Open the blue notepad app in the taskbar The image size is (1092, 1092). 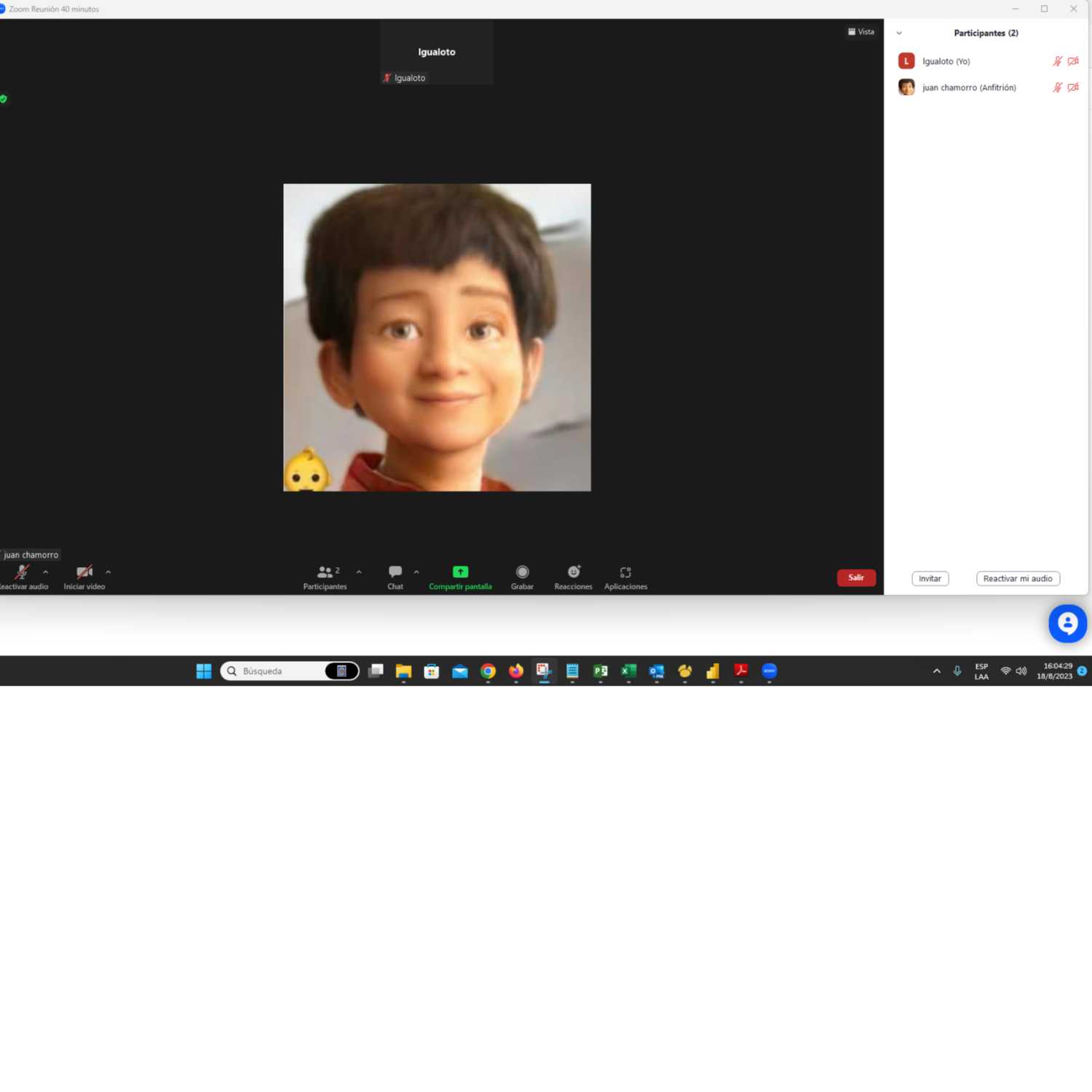[x=572, y=671]
